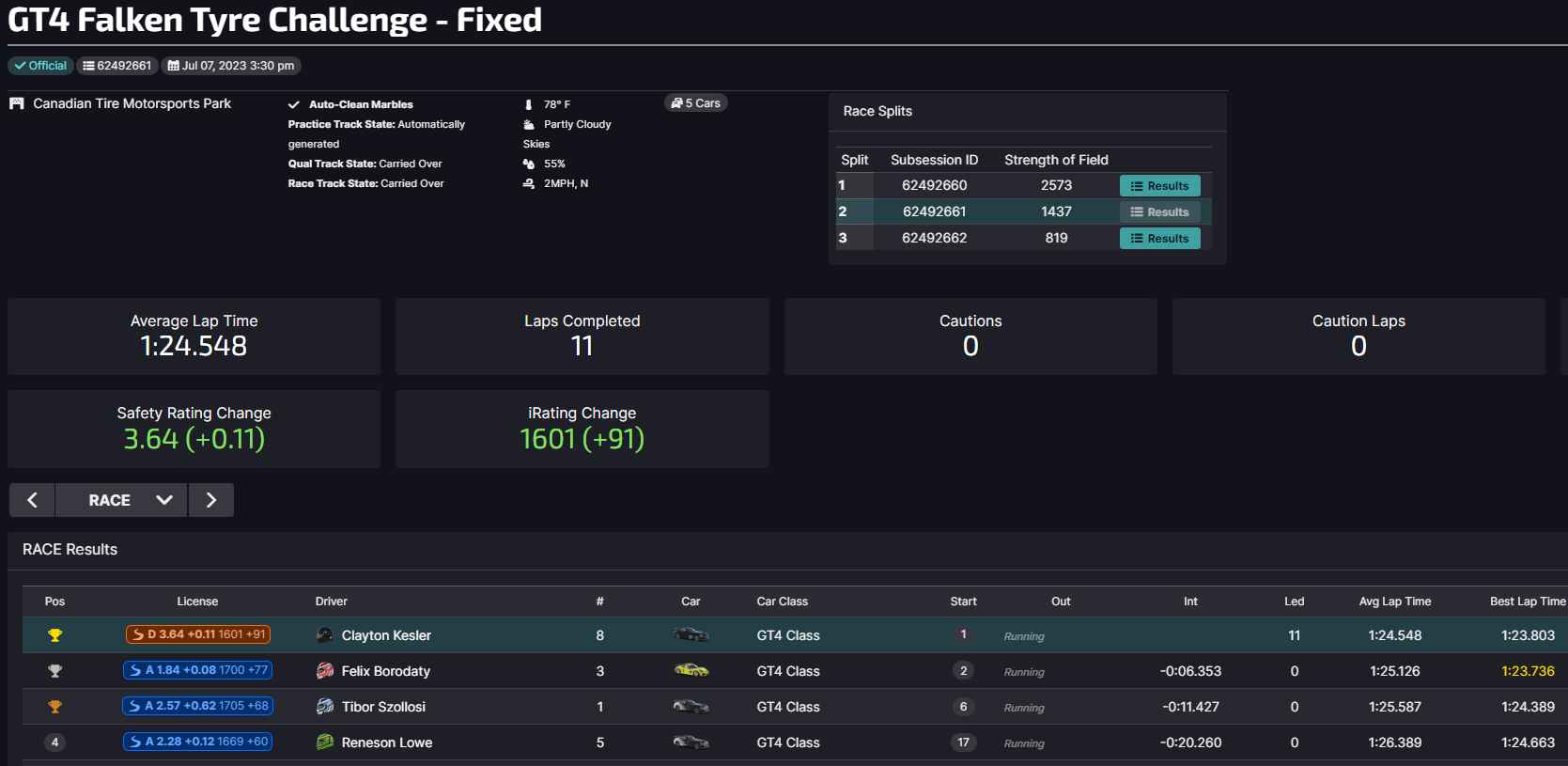
Task: Click the subsession ID 62492661 badge
Action: pyautogui.click(x=116, y=66)
